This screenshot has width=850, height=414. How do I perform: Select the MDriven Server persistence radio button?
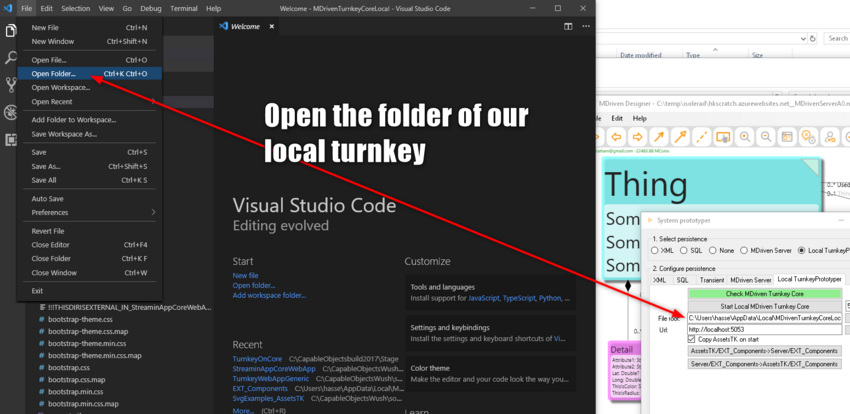point(745,250)
